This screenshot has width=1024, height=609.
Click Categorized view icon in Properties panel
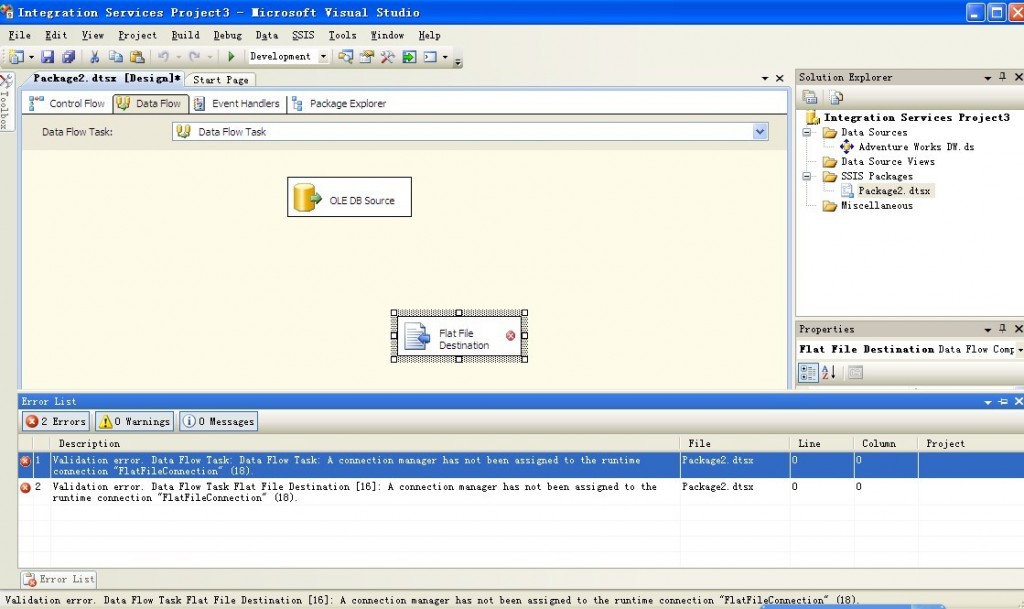(808, 373)
